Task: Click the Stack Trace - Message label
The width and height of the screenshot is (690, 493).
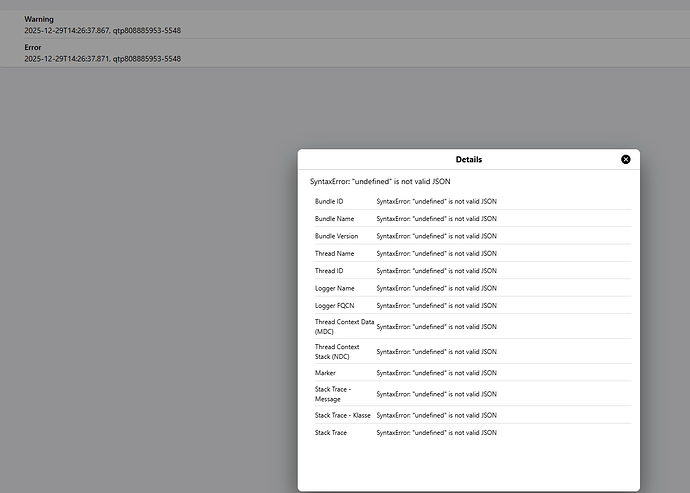Action: click(x=335, y=394)
